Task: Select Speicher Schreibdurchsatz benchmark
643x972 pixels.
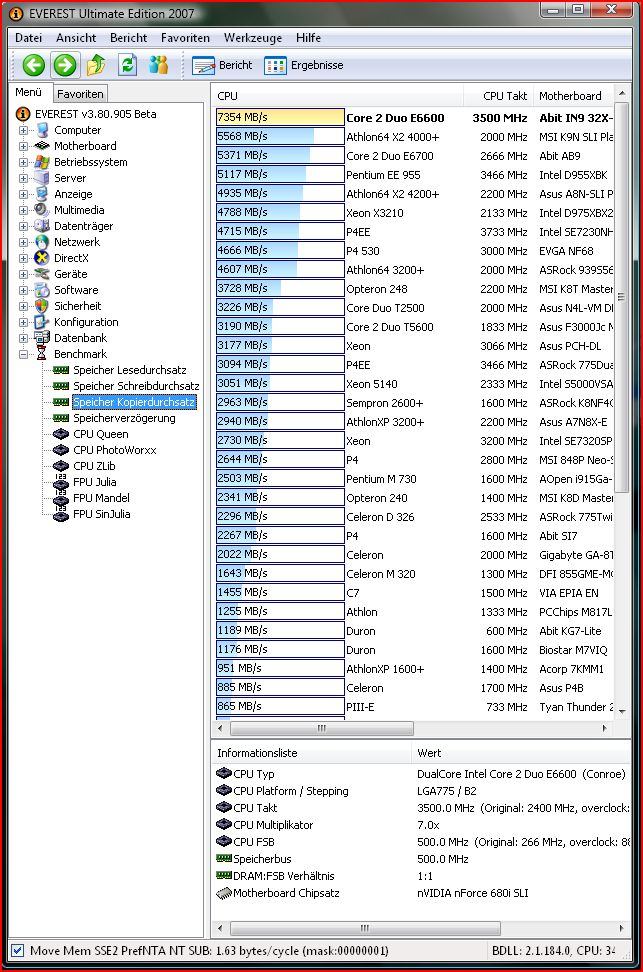Action: click(x=136, y=386)
